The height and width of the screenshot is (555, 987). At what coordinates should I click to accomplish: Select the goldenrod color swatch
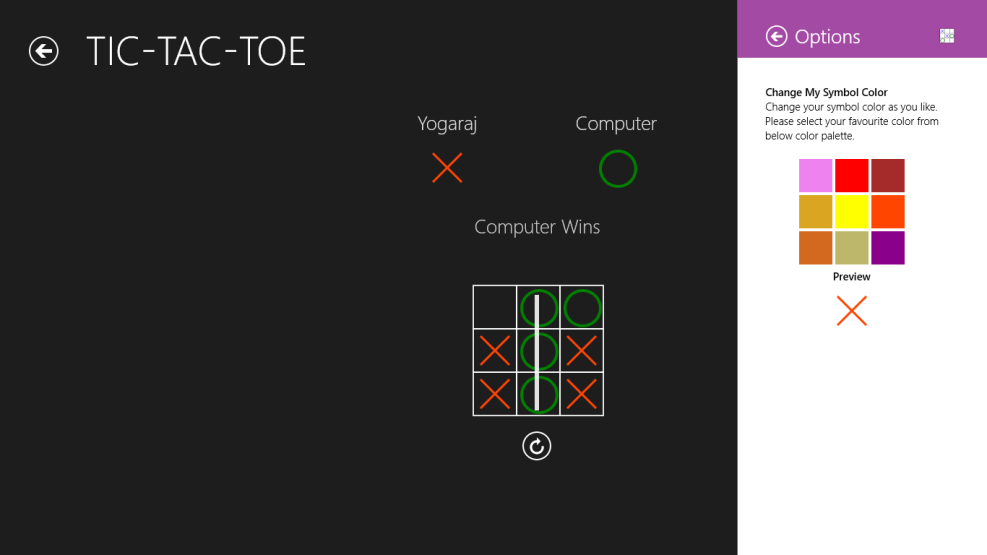(816, 212)
